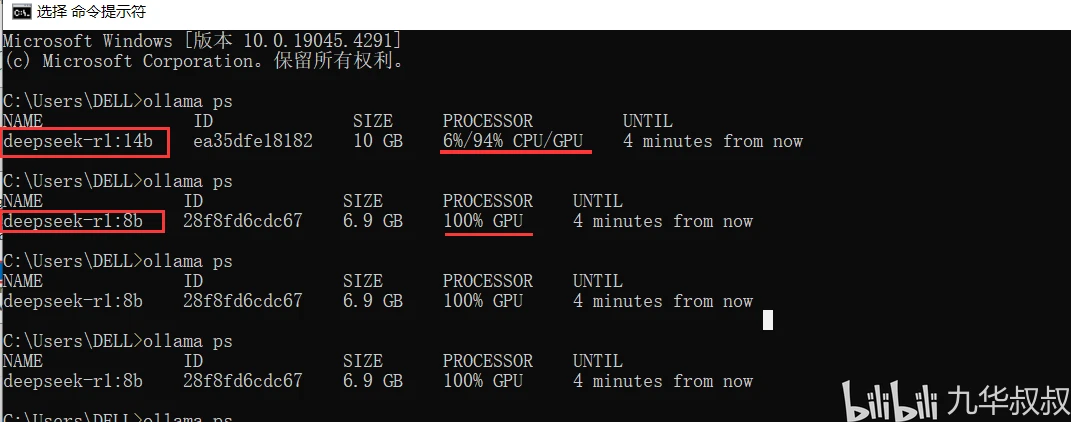Click the ID ea35dfe18182
Viewport: 1071px width, 422px height.
click(253, 141)
